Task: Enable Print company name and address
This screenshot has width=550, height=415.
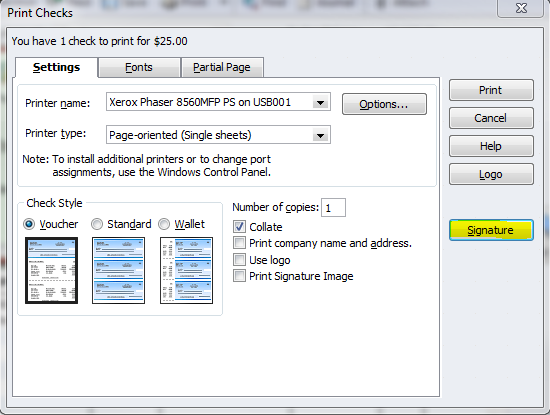Action: click(240, 243)
